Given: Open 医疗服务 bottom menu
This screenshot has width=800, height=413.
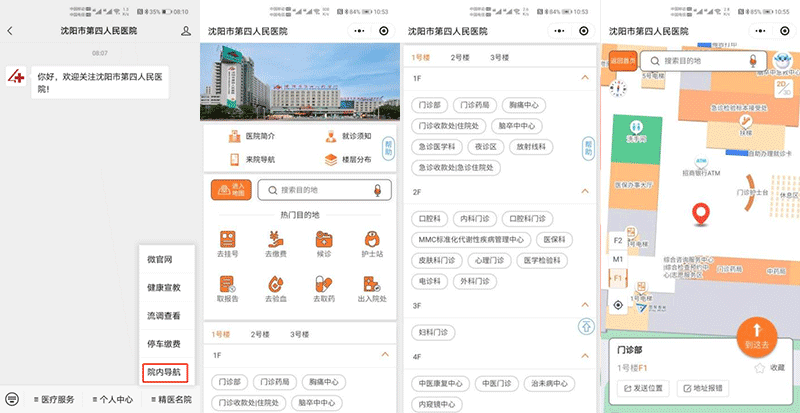Looking at the screenshot, I should (54, 399).
